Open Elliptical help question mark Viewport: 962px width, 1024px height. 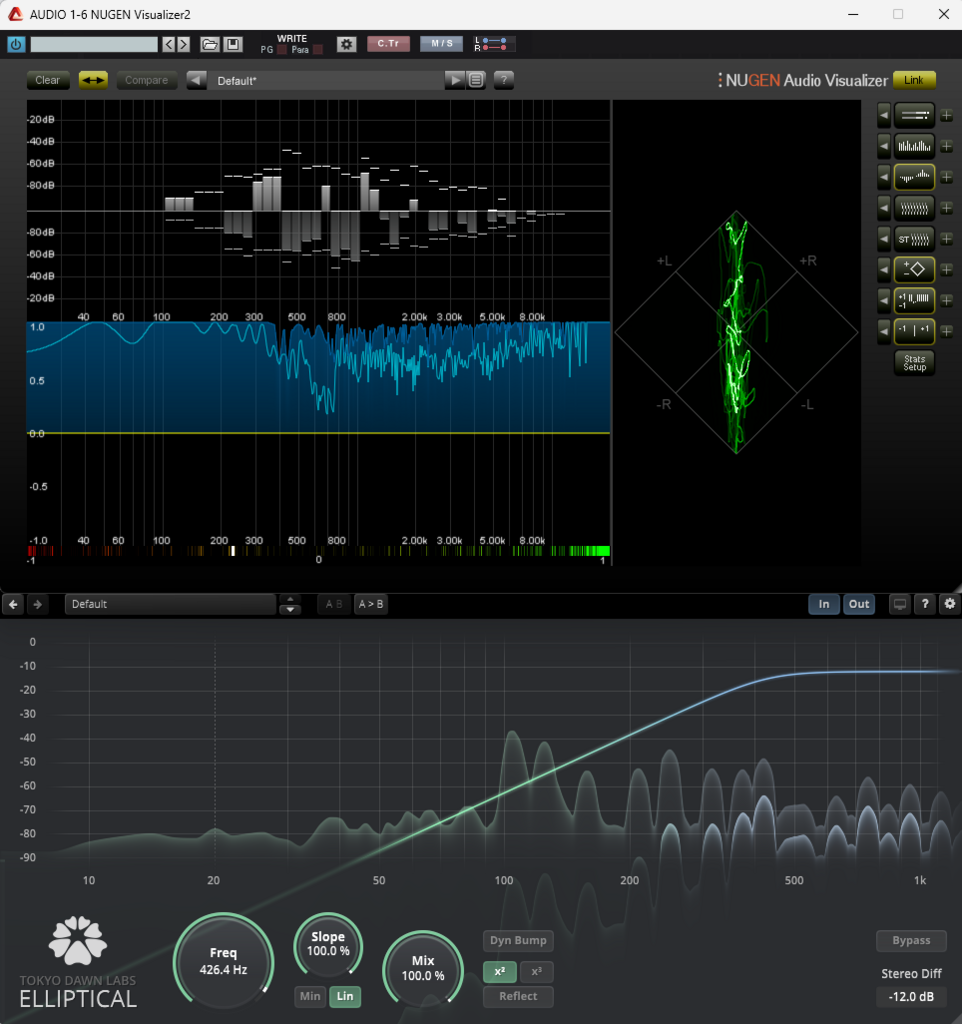click(925, 604)
